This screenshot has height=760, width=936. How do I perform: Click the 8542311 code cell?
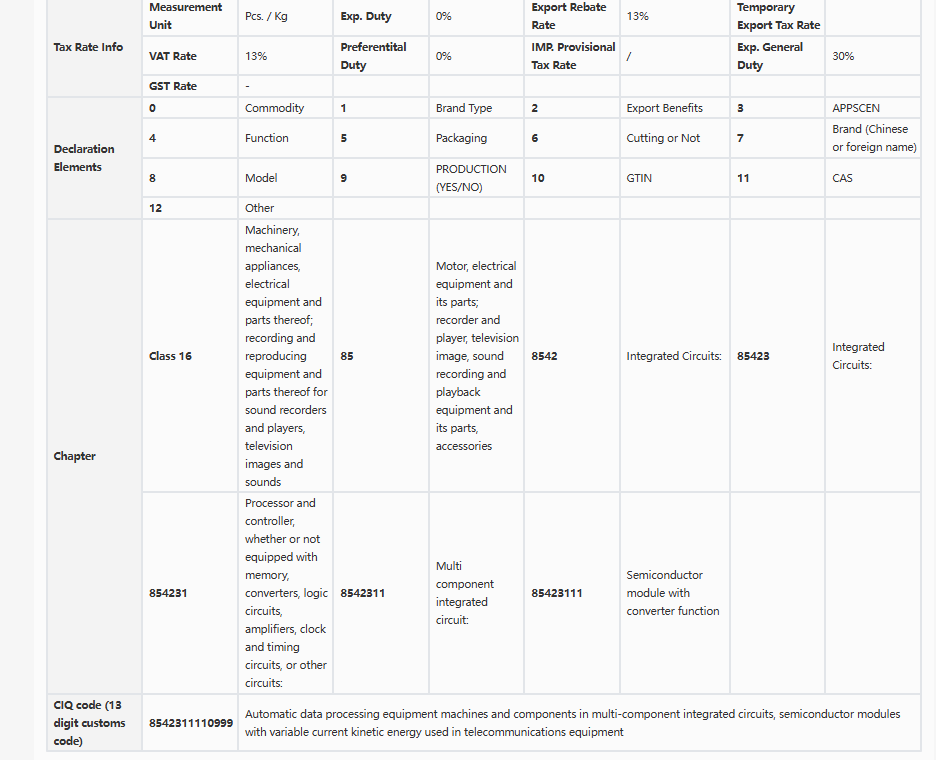(x=381, y=593)
